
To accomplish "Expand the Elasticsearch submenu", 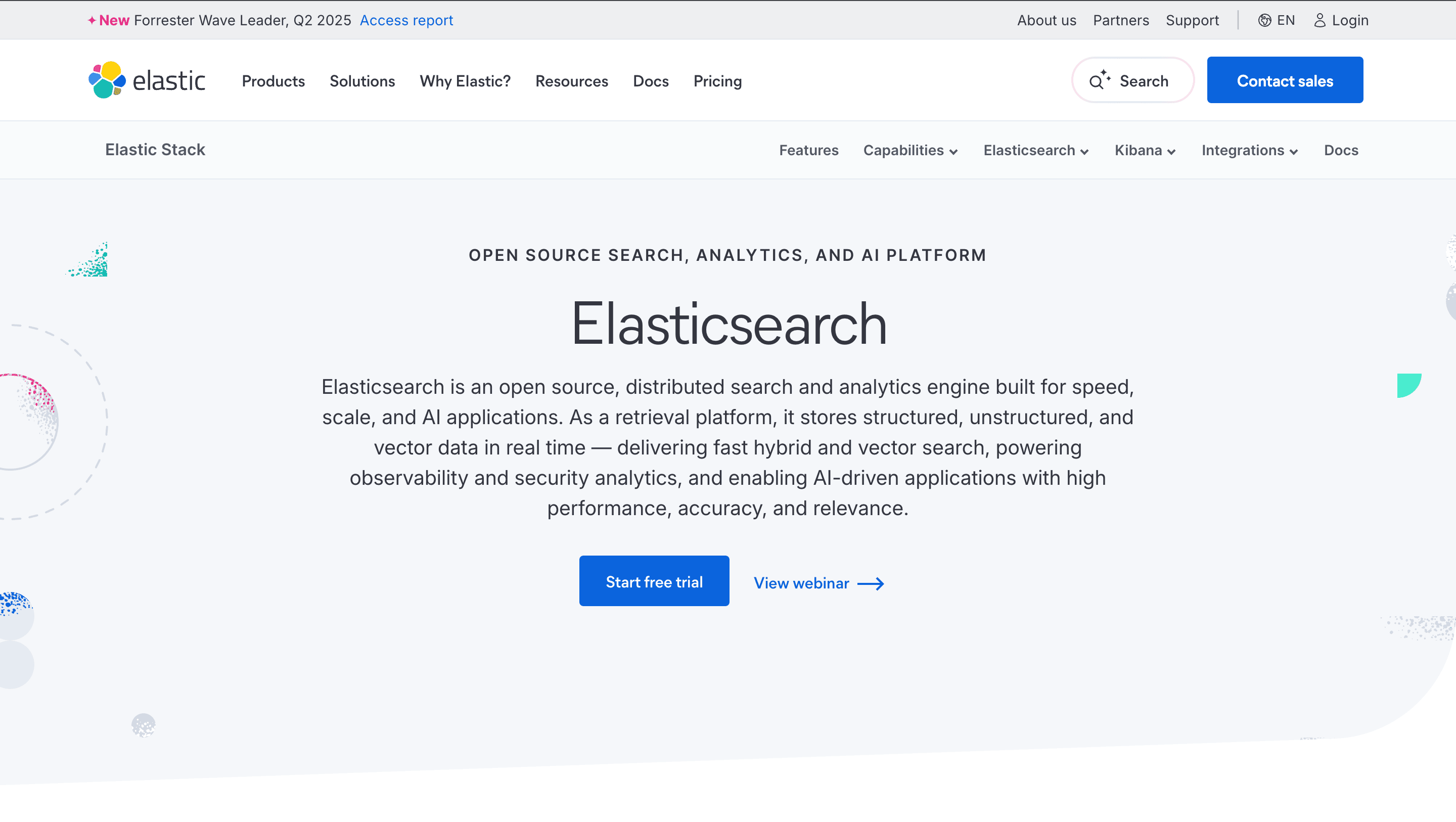I will point(1036,150).
